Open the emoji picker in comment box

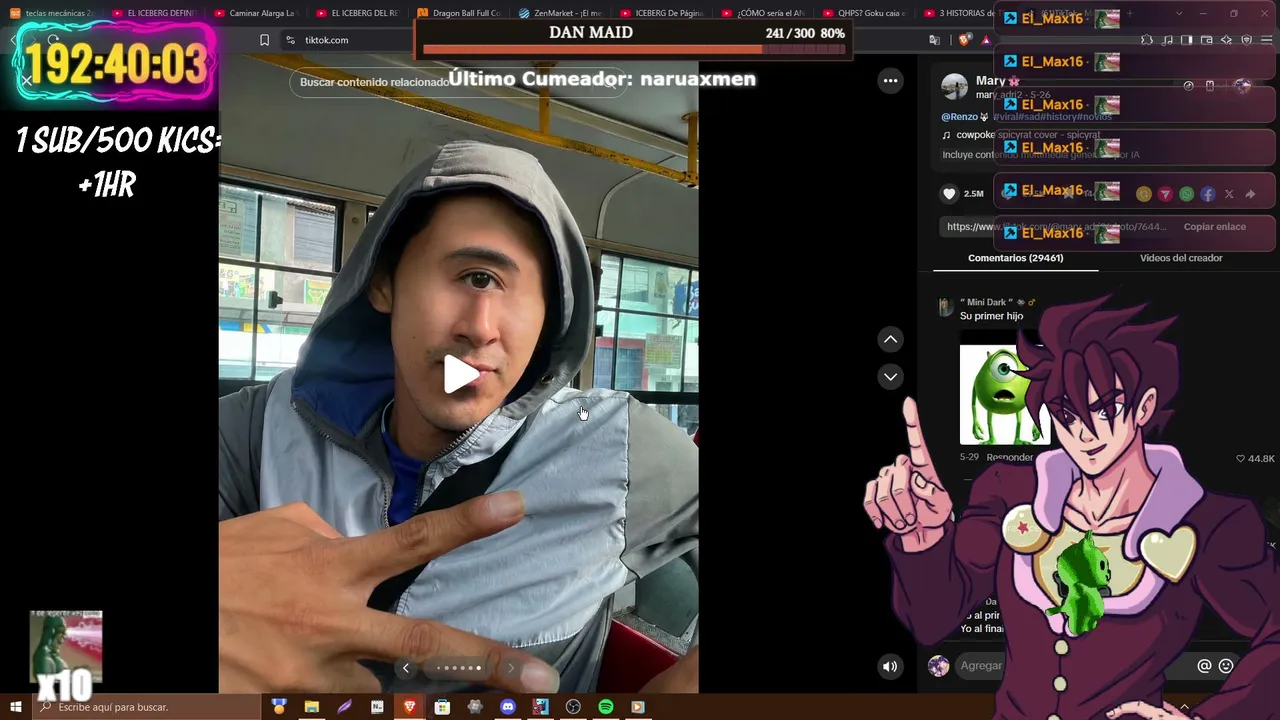coord(1226,666)
